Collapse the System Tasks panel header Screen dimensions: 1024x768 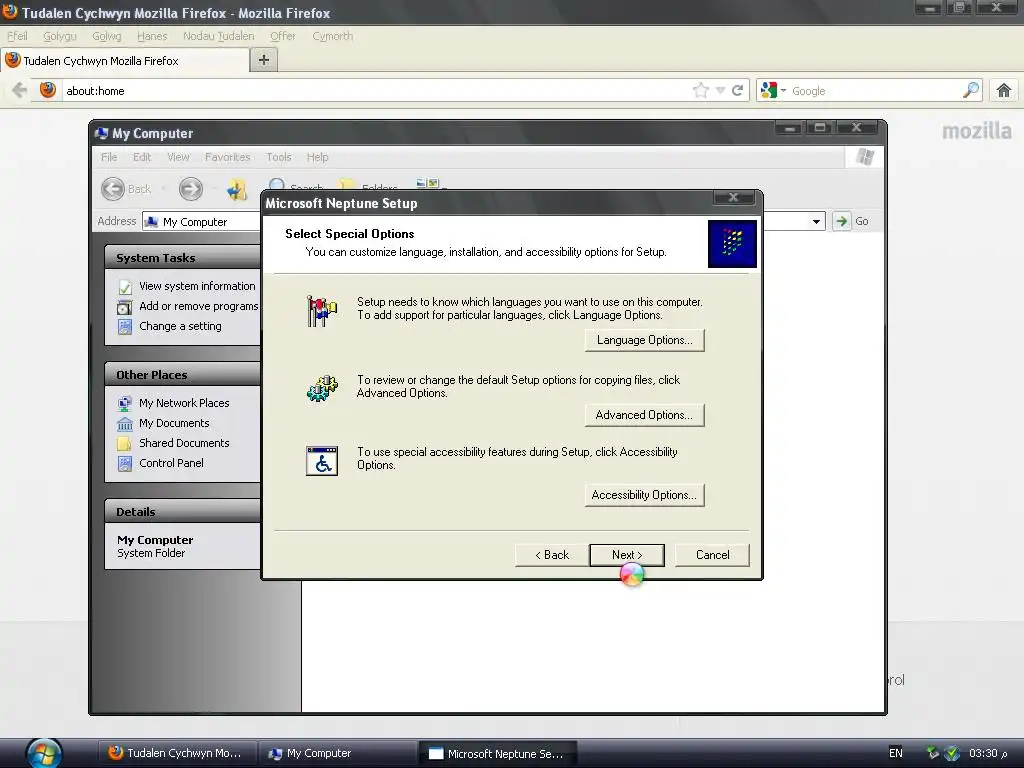tap(182, 257)
